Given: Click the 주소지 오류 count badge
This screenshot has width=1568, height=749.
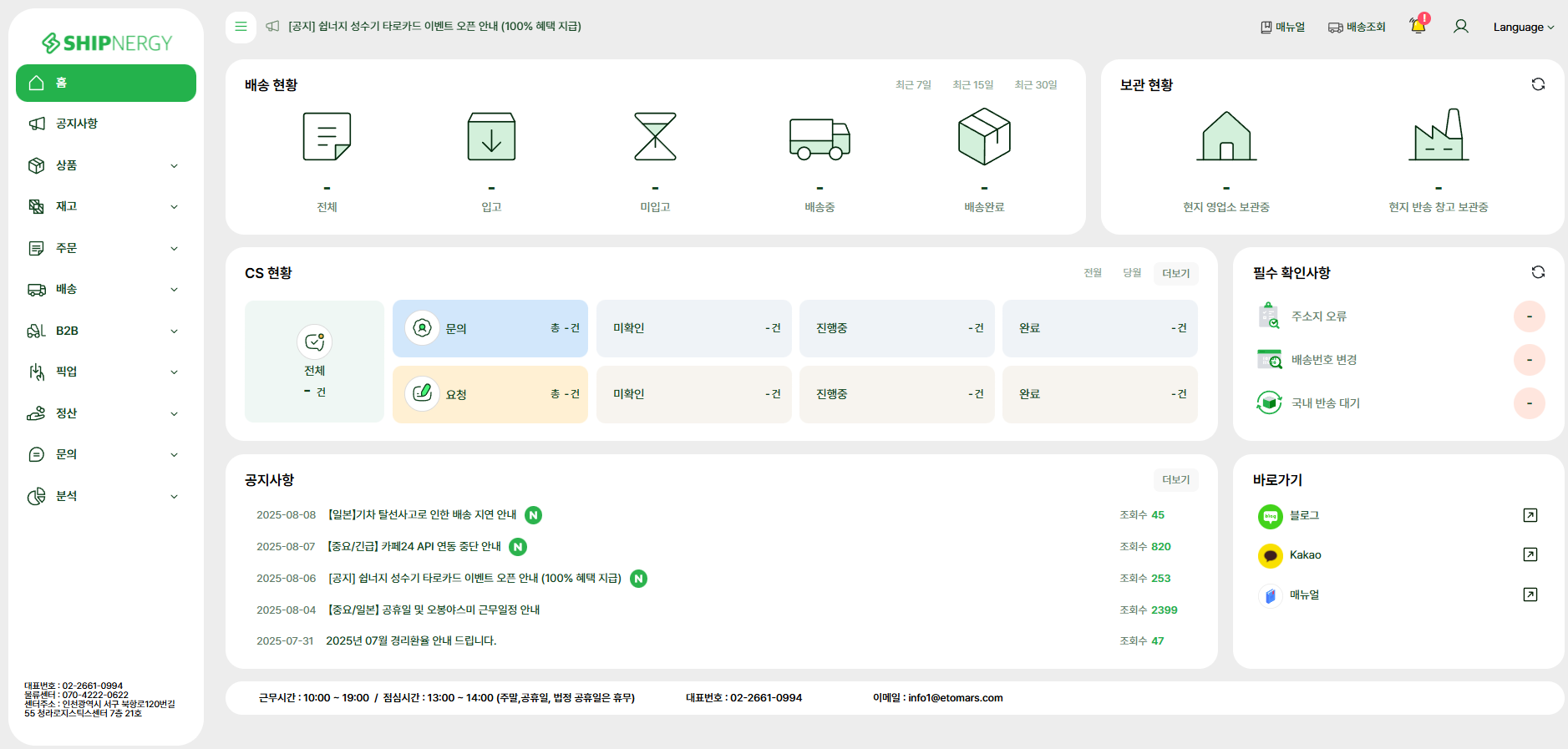Looking at the screenshot, I should click(1529, 316).
